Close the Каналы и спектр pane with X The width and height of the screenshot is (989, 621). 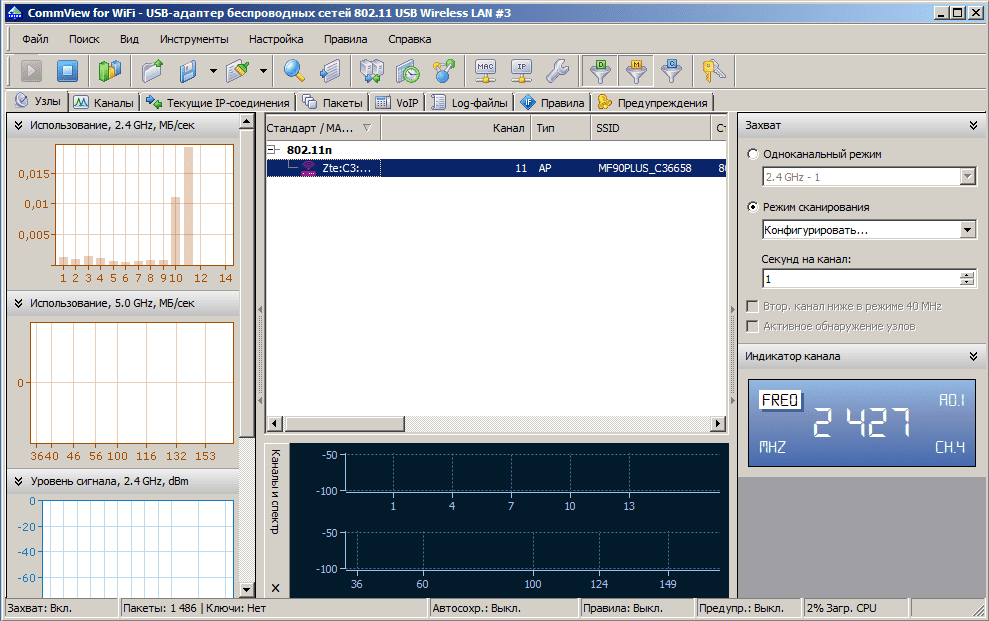point(276,588)
